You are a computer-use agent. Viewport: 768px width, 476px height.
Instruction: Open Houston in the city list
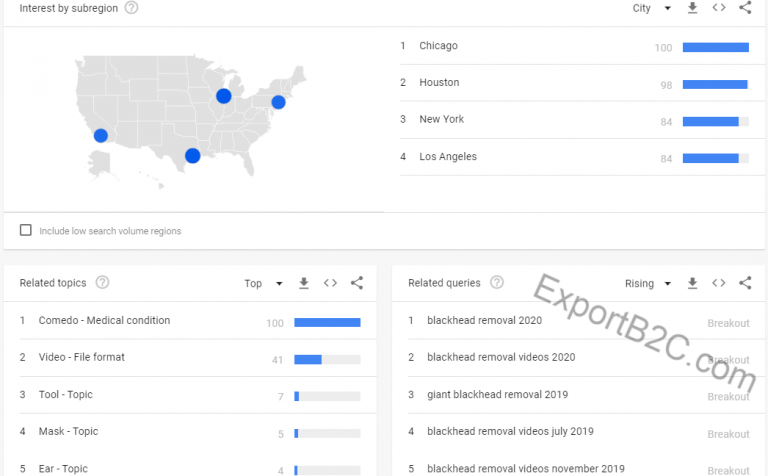pos(439,82)
